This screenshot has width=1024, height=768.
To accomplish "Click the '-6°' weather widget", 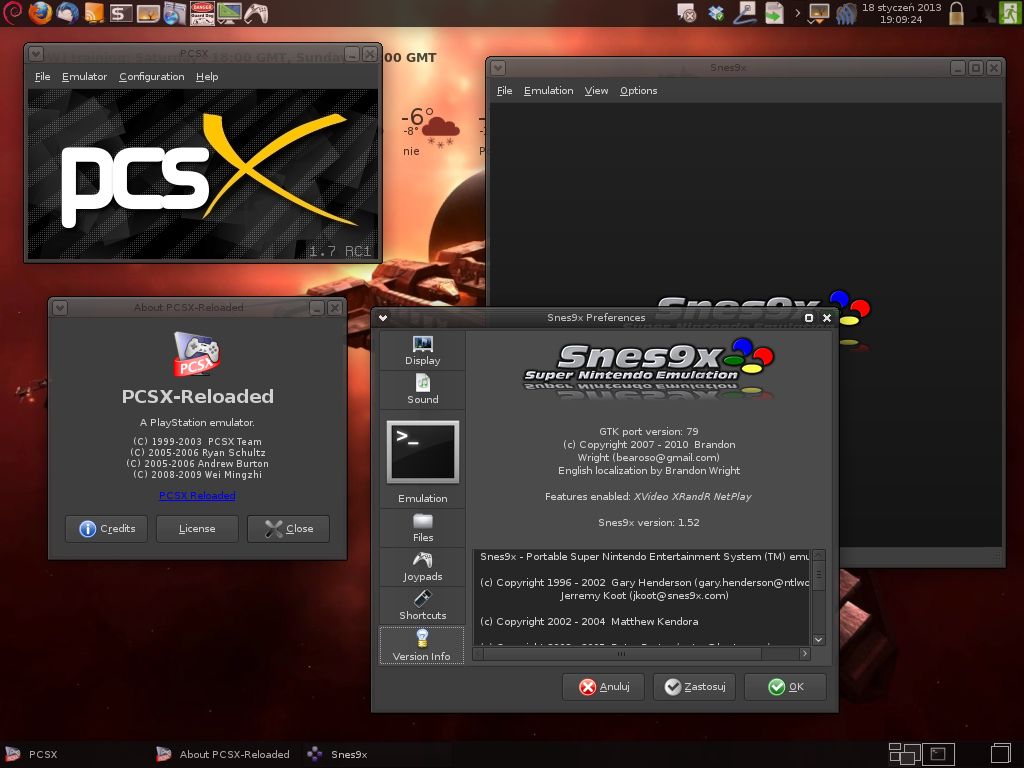I will [429, 131].
